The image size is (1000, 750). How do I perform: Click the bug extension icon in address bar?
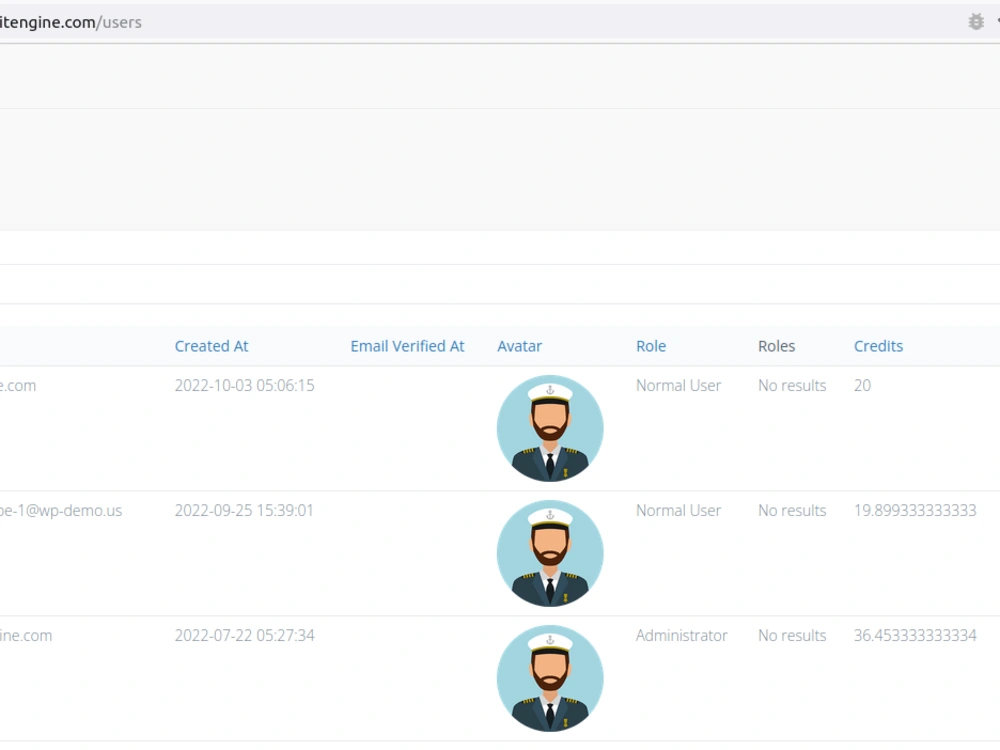pos(976,22)
